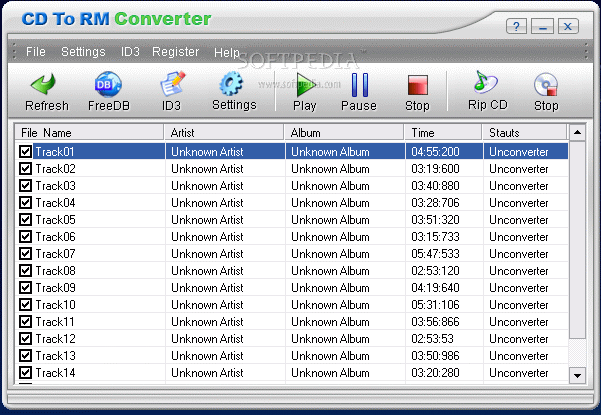Select the Track12 file name

pos(56,338)
